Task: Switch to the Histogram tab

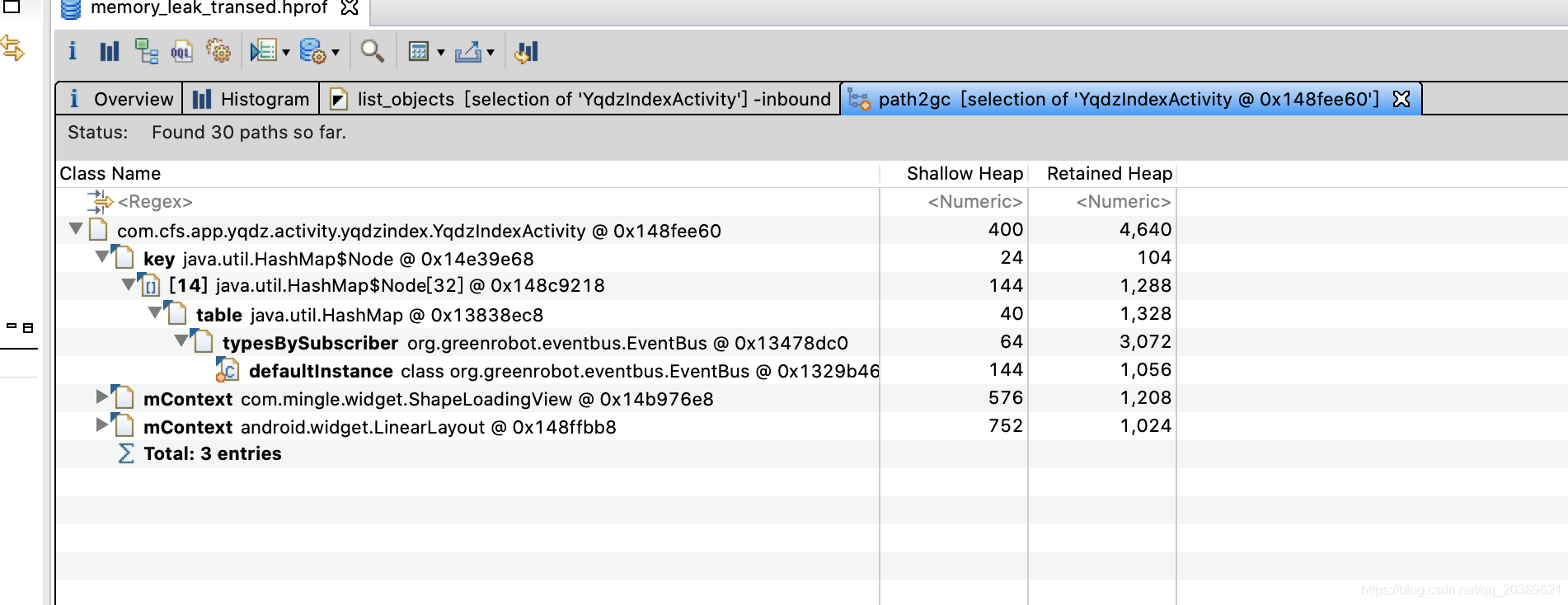Action: 251,99
